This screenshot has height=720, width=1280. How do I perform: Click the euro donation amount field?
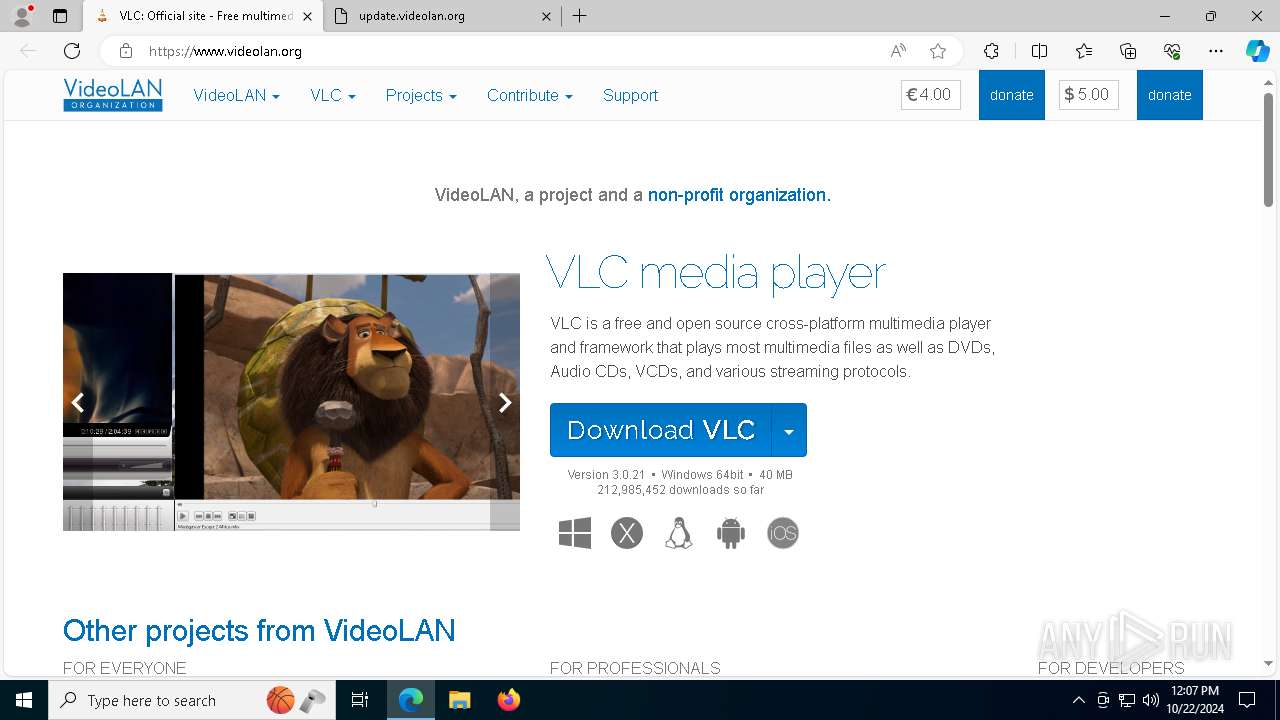pos(931,95)
